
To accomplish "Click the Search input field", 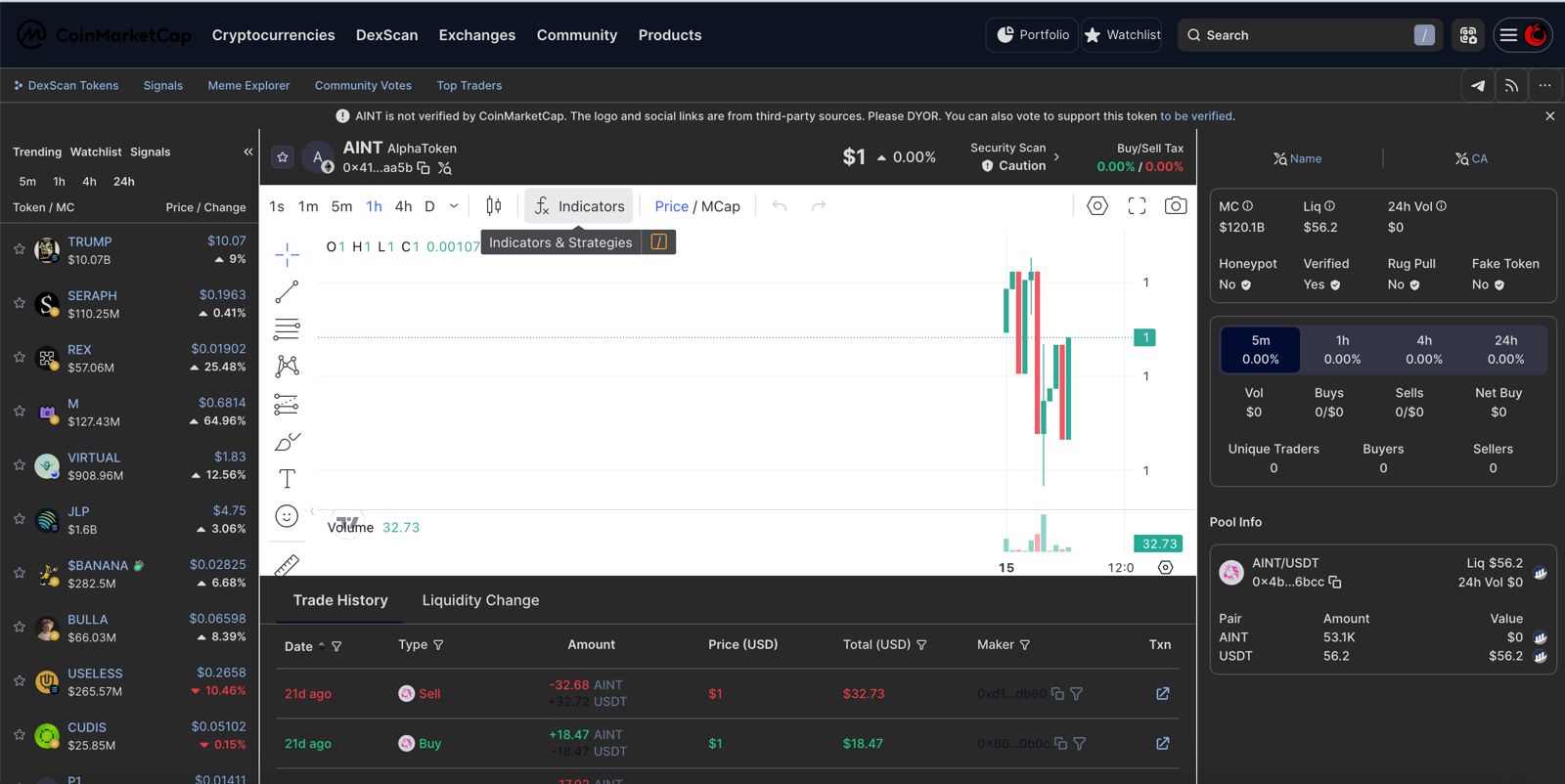I will [1310, 35].
